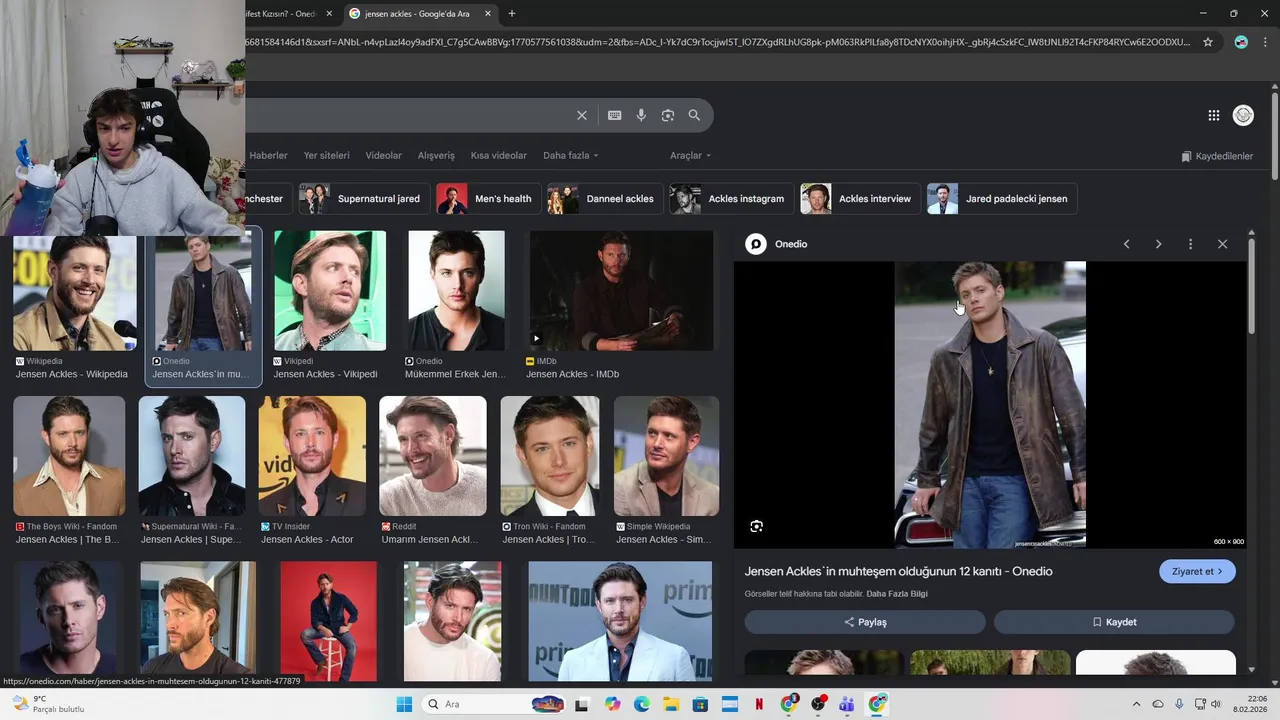
Task: Clear the search box with the X icon
Action: 582,115
